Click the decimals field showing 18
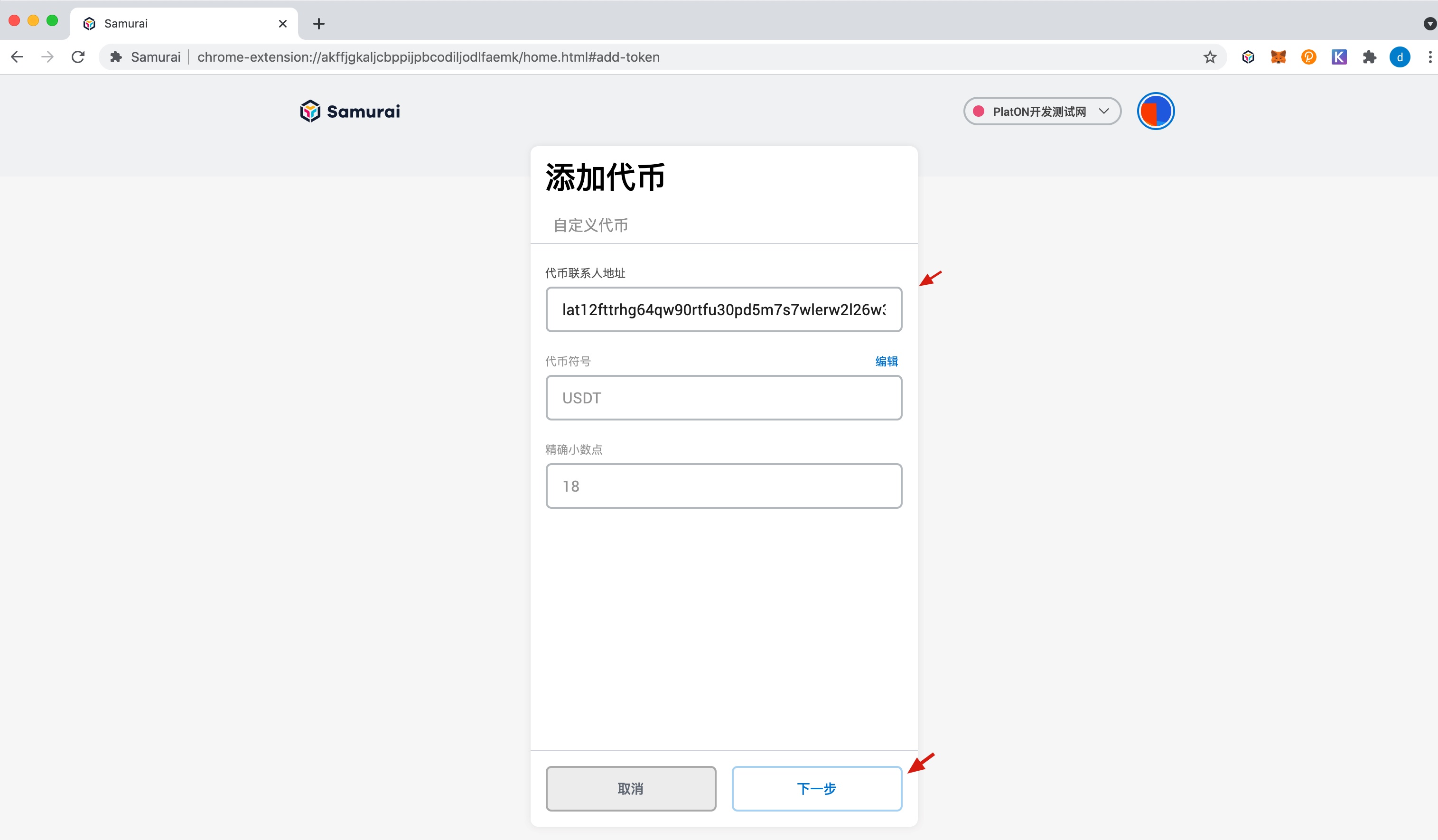This screenshot has width=1438, height=840. [724, 486]
